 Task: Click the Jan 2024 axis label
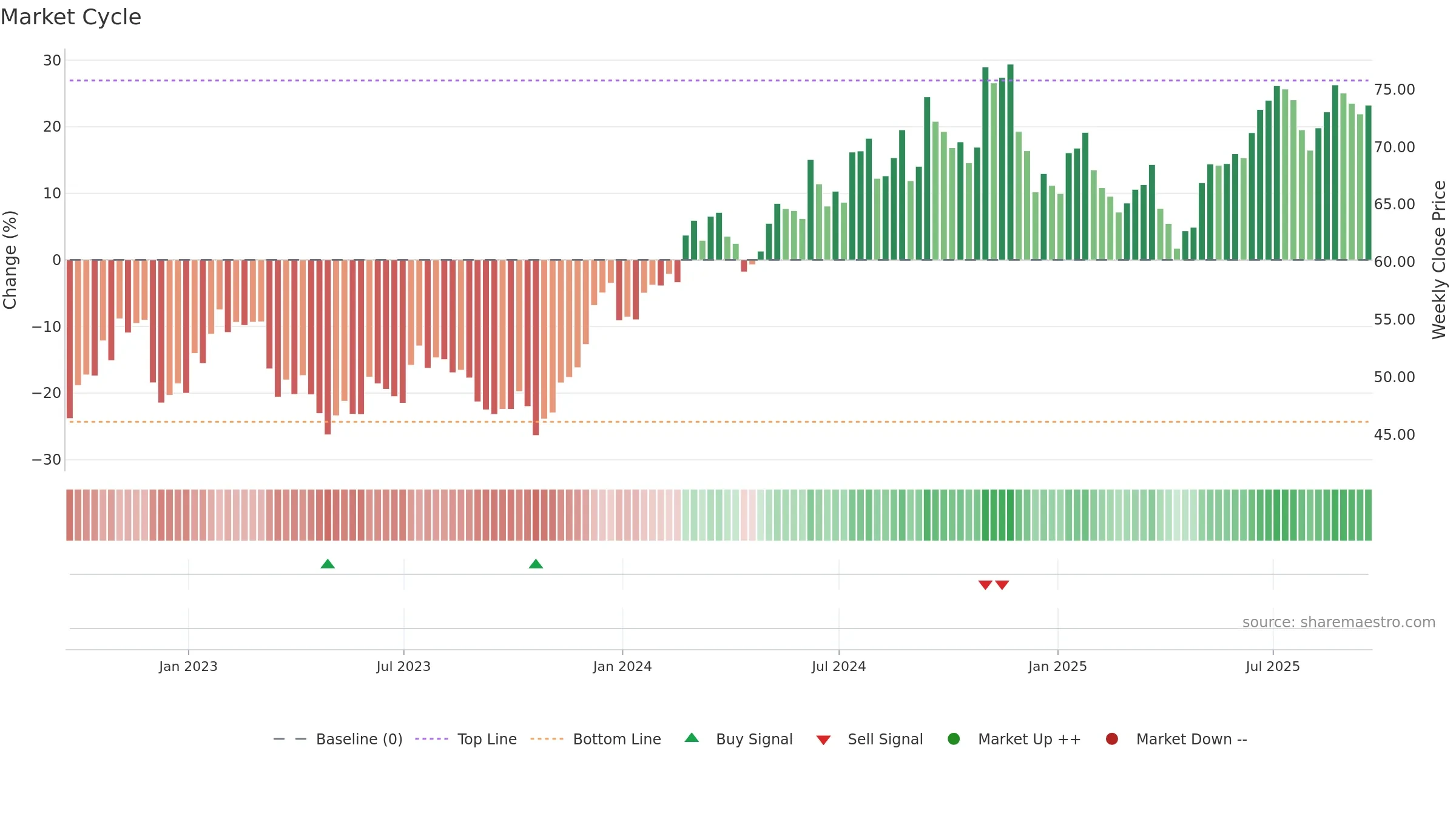tap(622, 667)
